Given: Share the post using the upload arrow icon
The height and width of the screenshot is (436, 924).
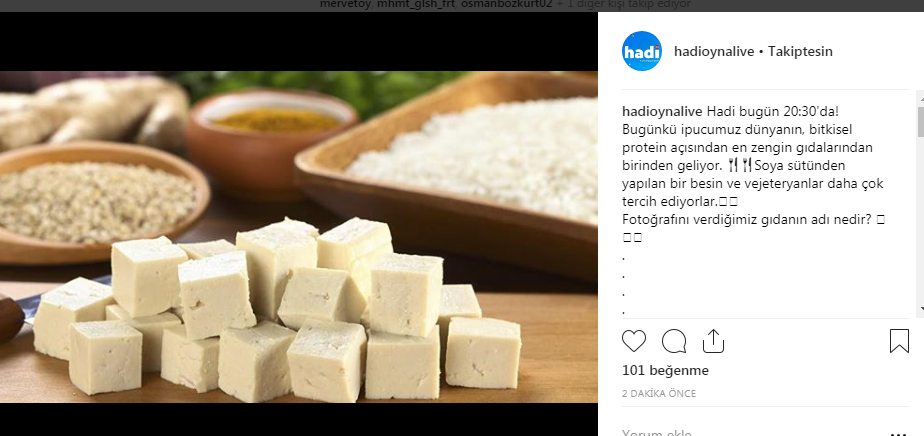Looking at the screenshot, I should [x=713, y=341].
